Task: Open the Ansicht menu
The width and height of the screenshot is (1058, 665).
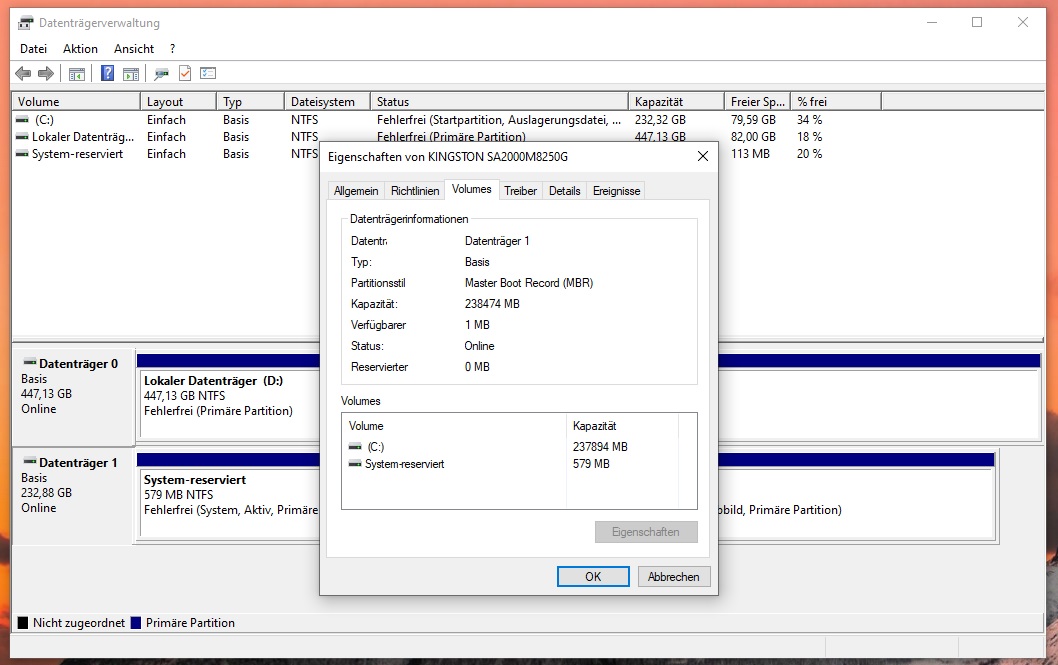Action: coord(134,49)
